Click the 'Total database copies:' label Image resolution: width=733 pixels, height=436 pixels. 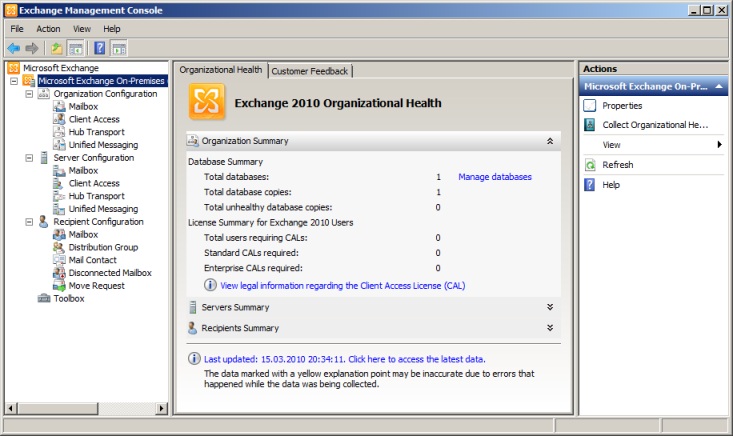coord(248,192)
